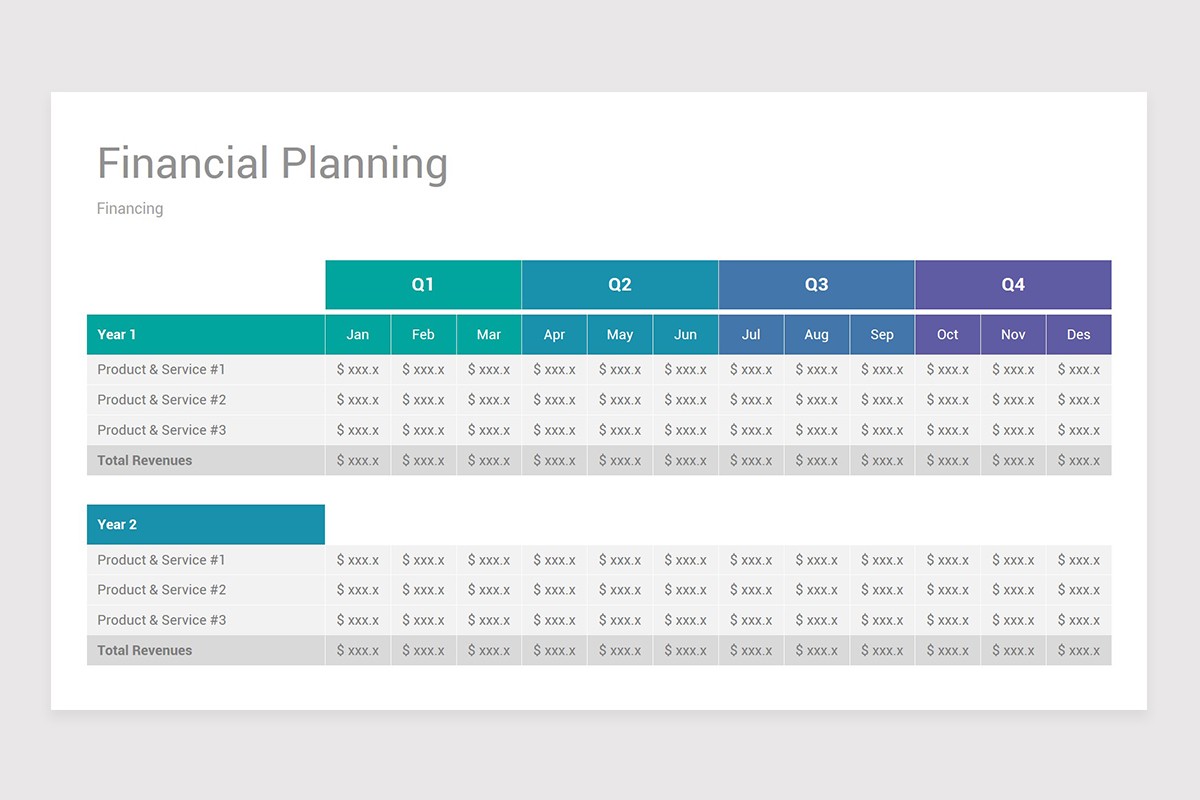
Task: Click the Financial Planning title
Action: (272, 163)
